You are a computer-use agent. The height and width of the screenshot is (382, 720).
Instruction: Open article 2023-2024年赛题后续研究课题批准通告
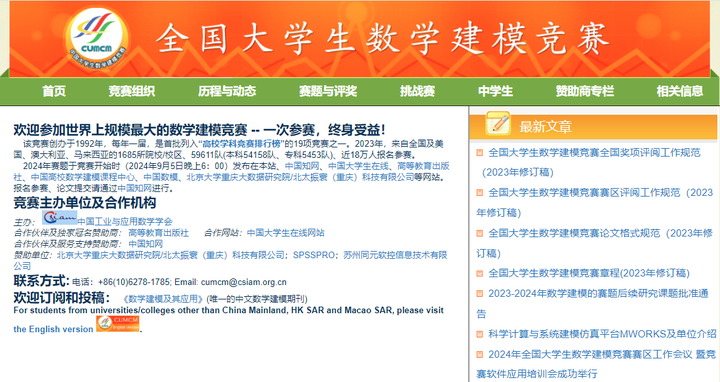(592, 303)
